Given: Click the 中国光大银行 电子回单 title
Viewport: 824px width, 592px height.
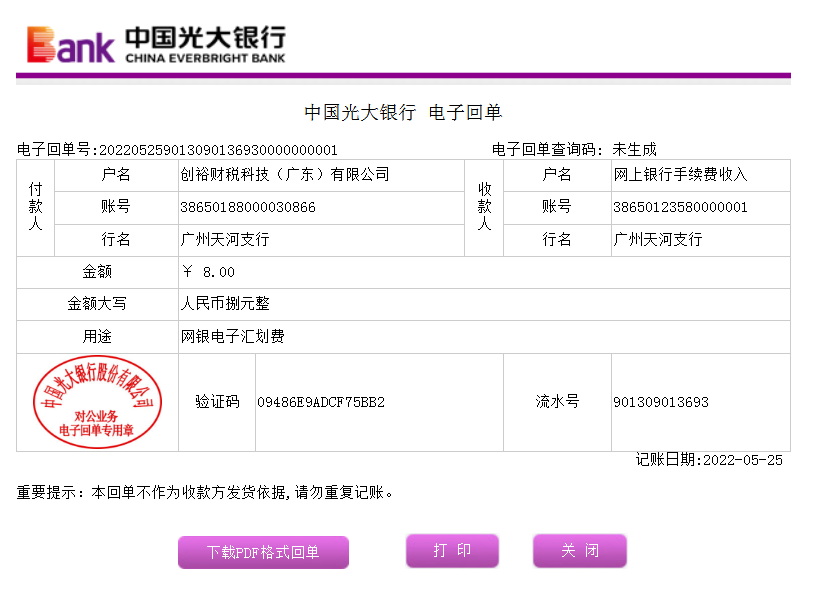Looking at the screenshot, I should click(x=402, y=113).
